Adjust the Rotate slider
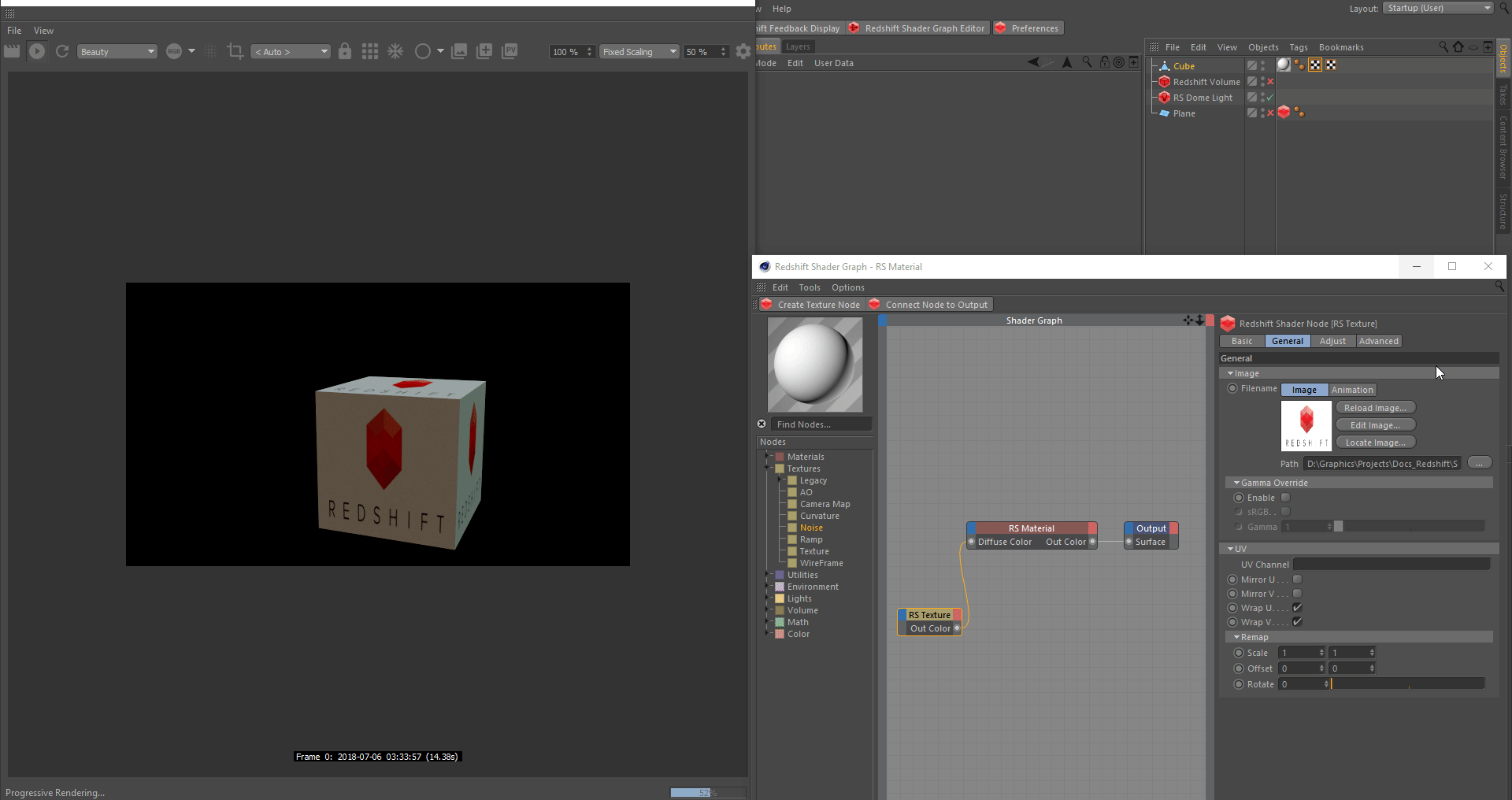This screenshot has height=800, width=1512. click(1406, 684)
